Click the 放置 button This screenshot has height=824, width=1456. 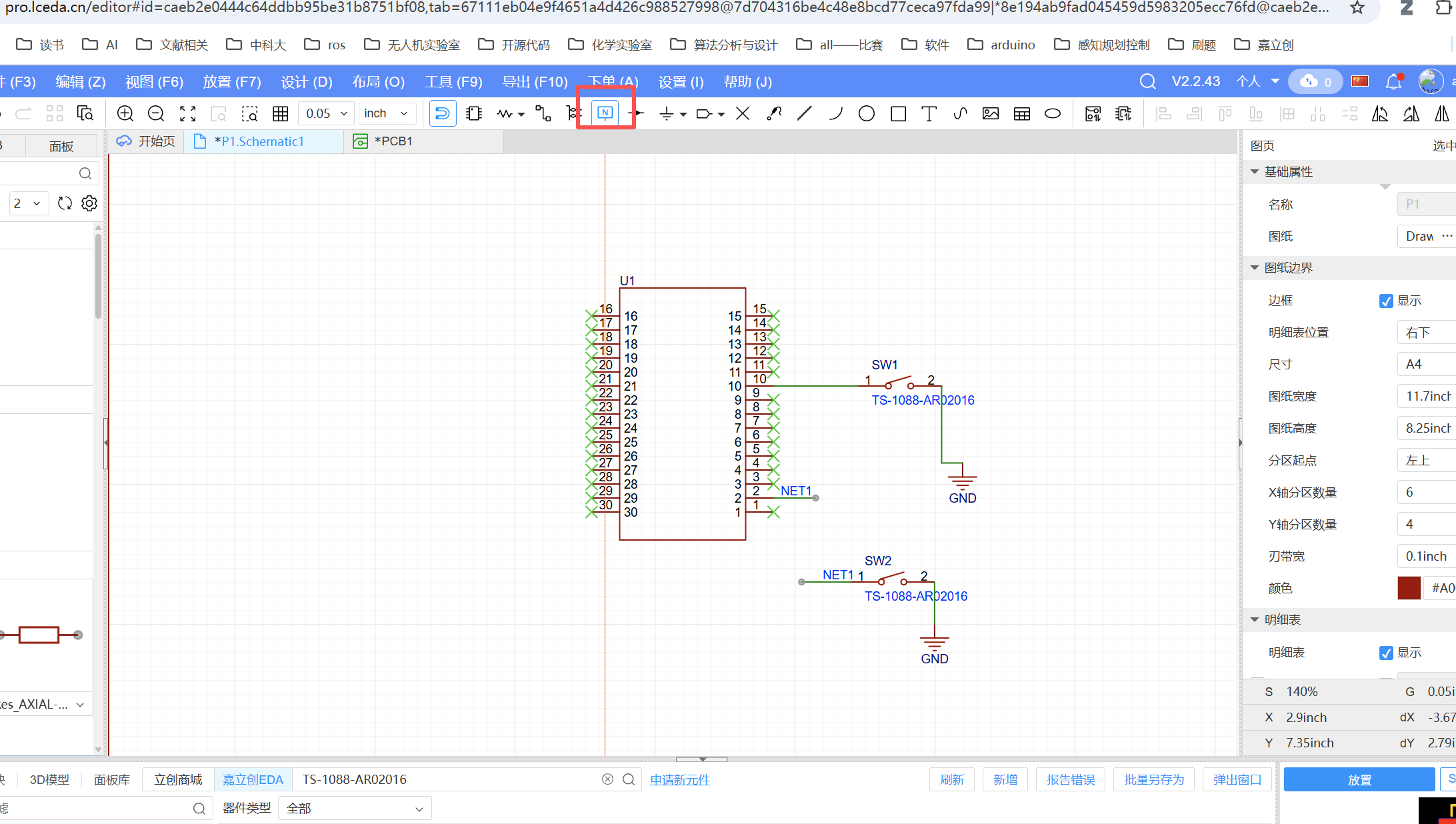pyautogui.click(x=1359, y=779)
